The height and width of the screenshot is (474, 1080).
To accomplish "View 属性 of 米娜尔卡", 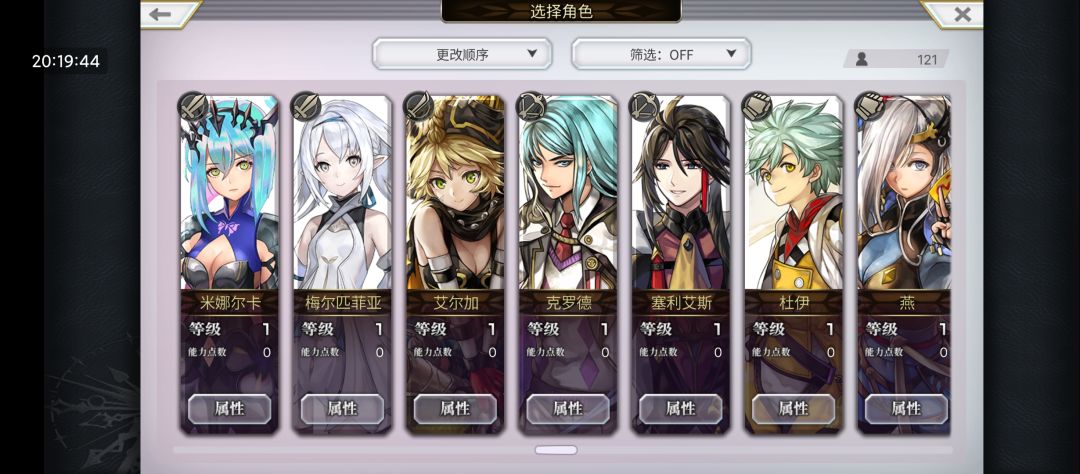I will pos(229,409).
